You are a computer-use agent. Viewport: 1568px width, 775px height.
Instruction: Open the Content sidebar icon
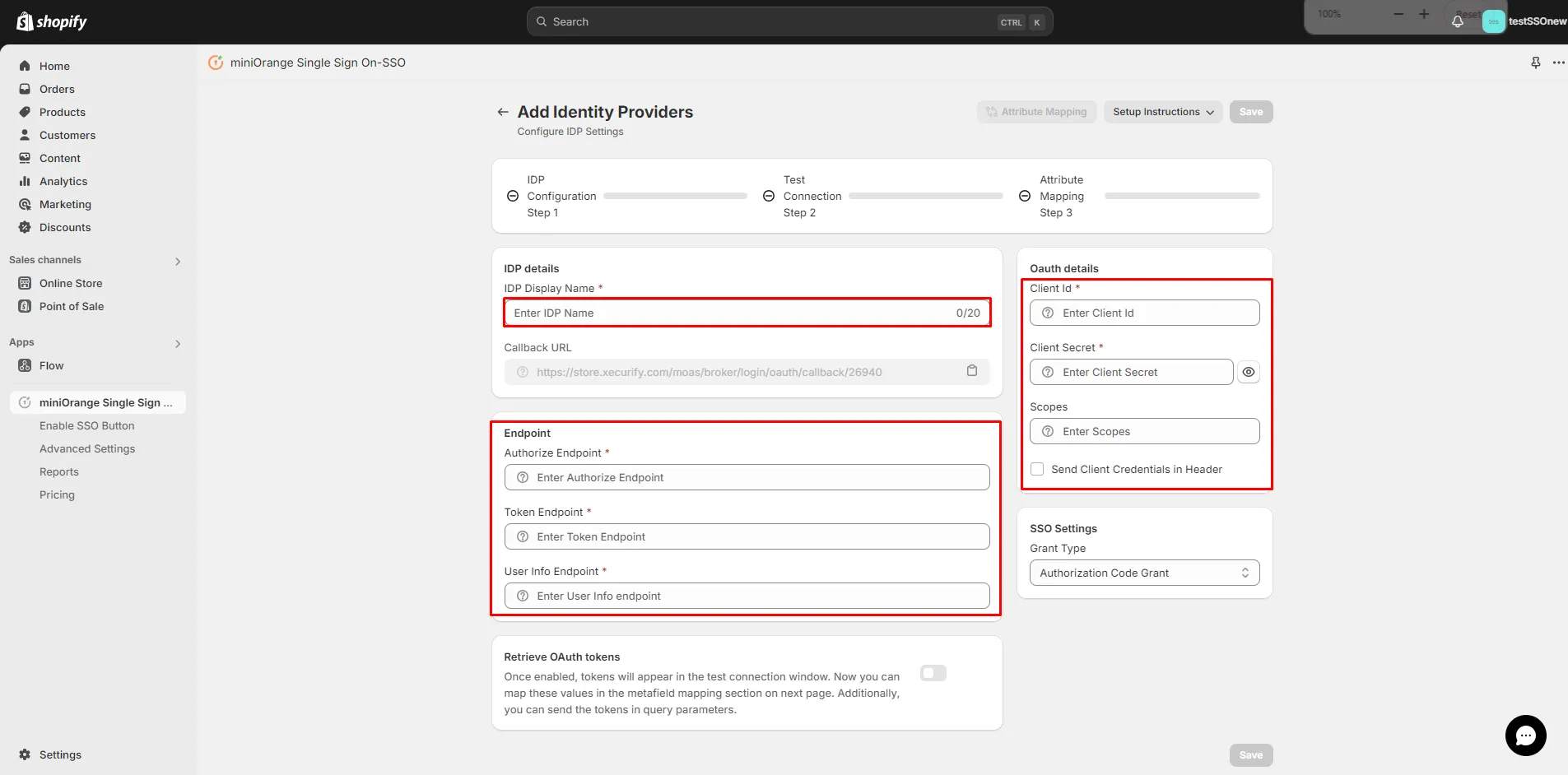[25, 158]
